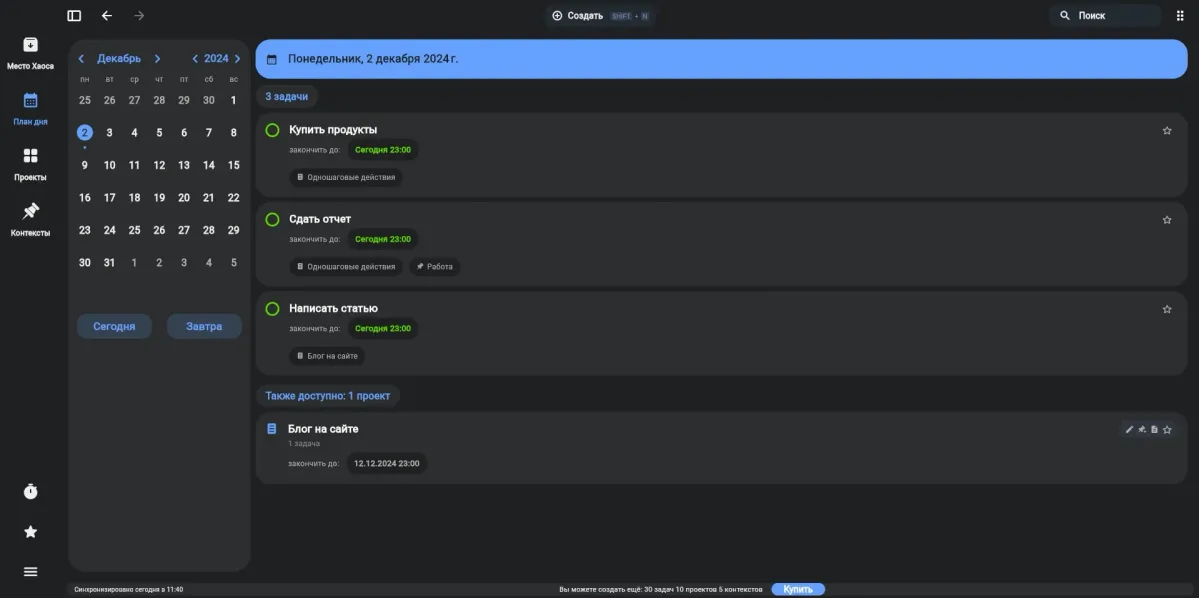Click the Завтра button
1199x598 pixels.
tap(204, 327)
